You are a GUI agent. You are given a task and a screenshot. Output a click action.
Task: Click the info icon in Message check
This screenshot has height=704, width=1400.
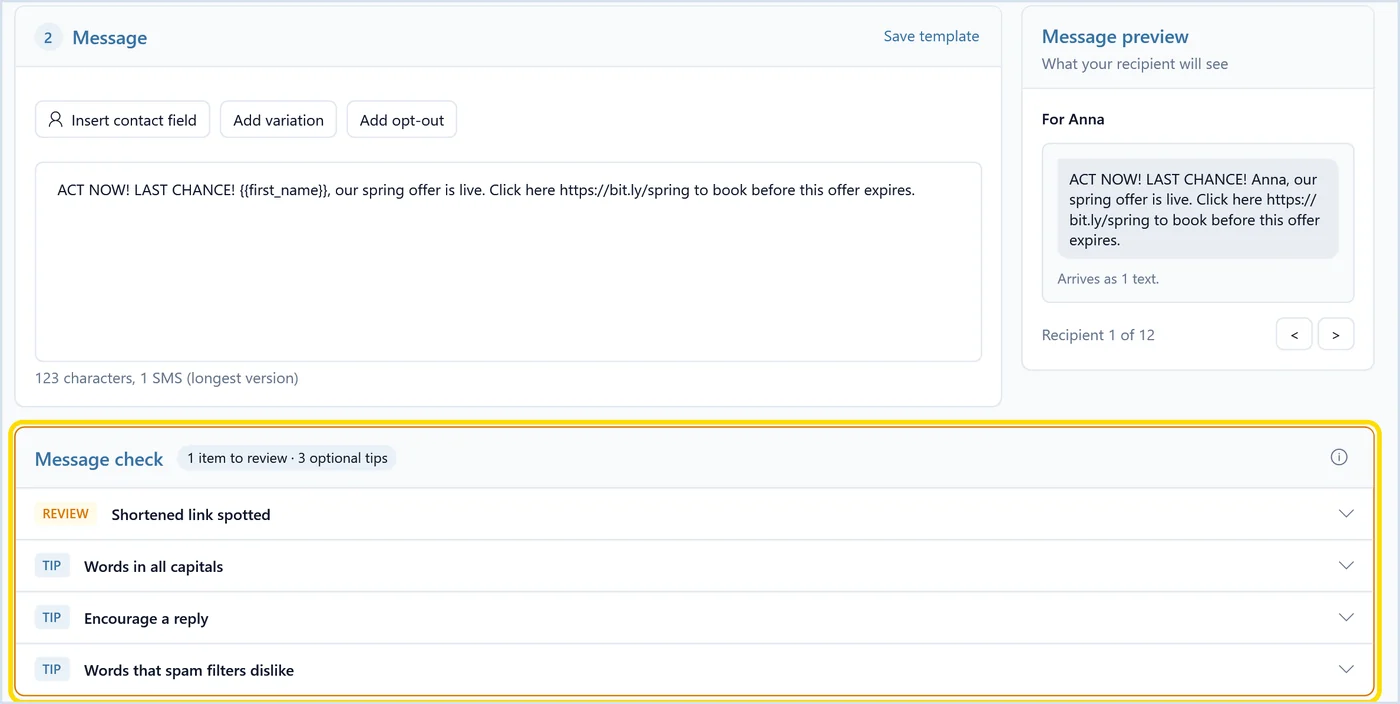(1339, 457)
